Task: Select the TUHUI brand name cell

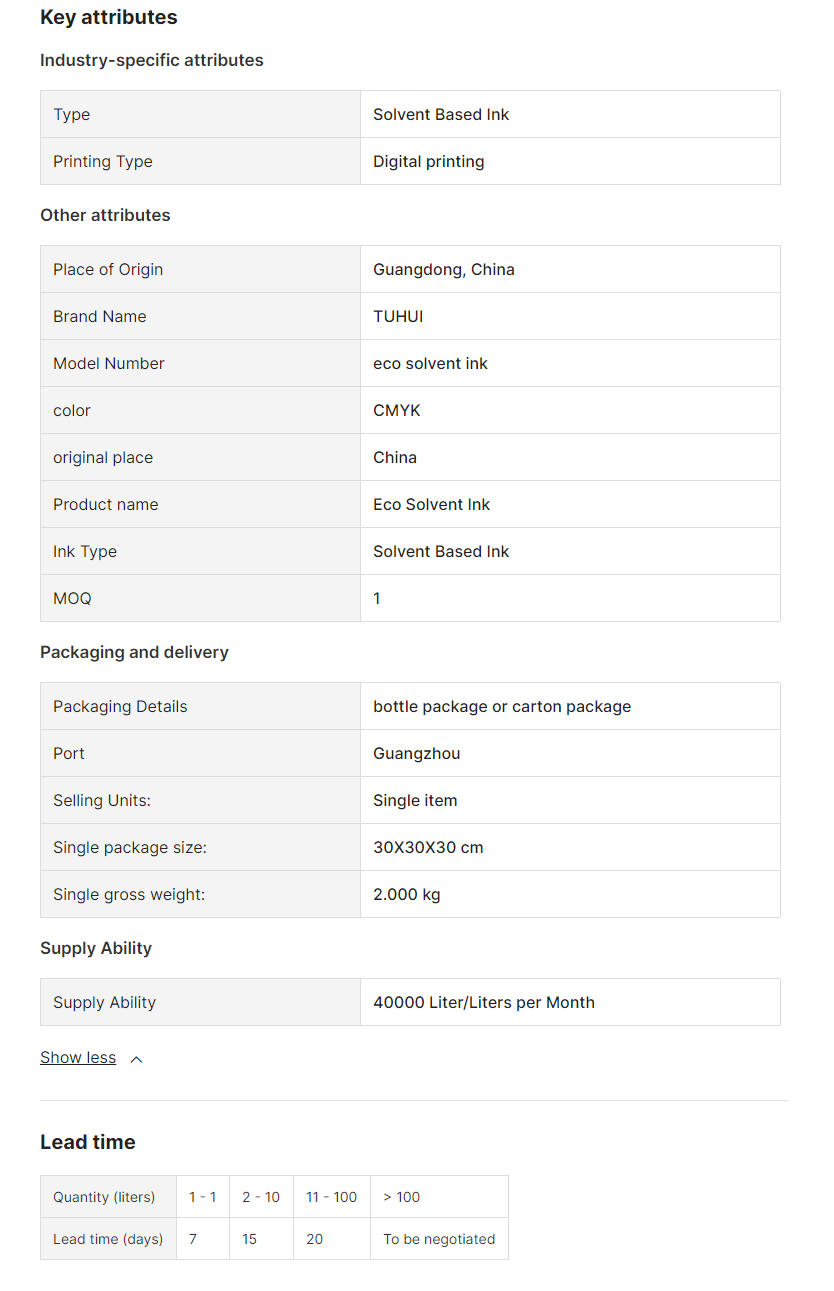Action: [x=398, y=317]
